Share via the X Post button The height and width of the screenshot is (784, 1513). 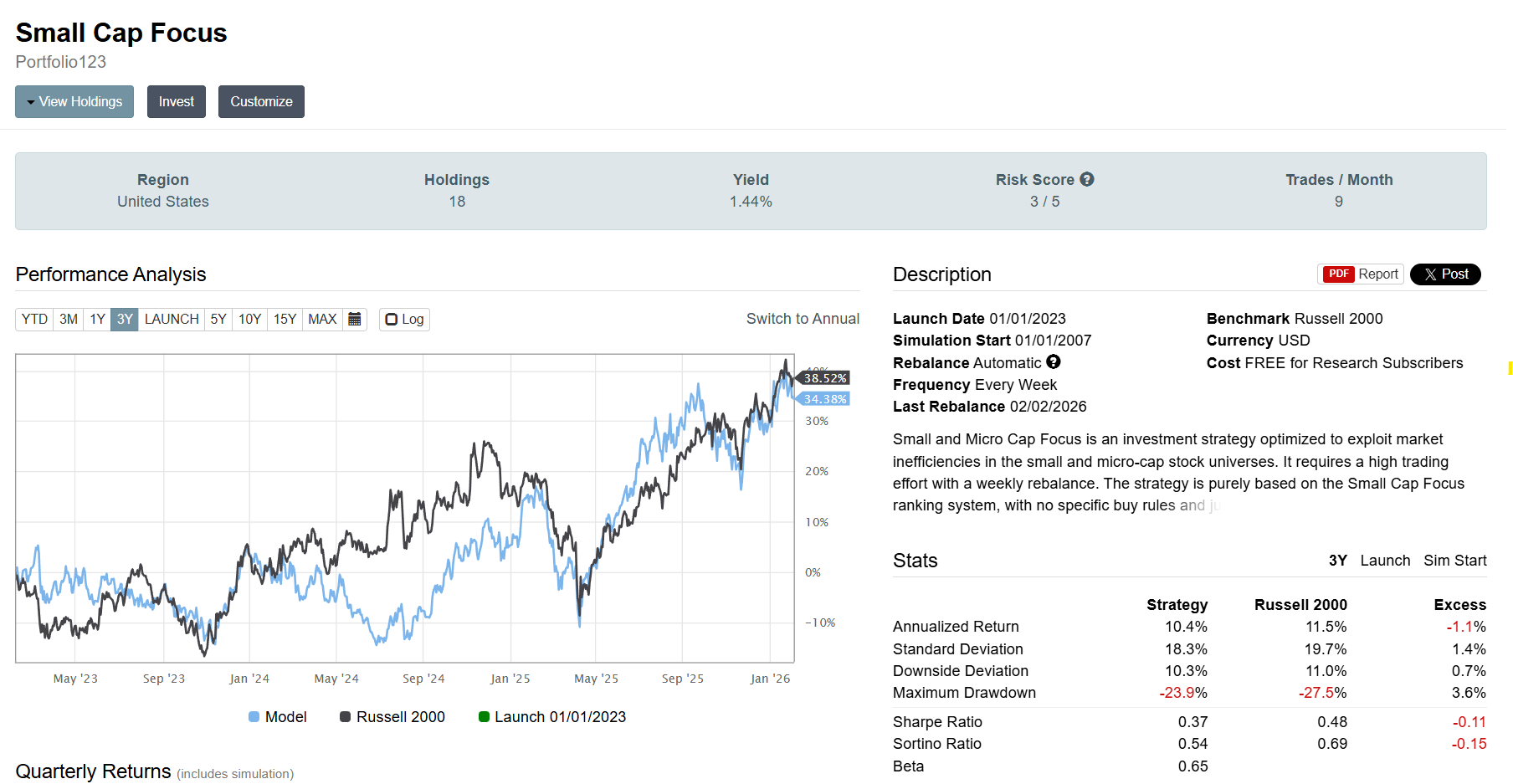pyautogui.click(x=1445, y=274)
